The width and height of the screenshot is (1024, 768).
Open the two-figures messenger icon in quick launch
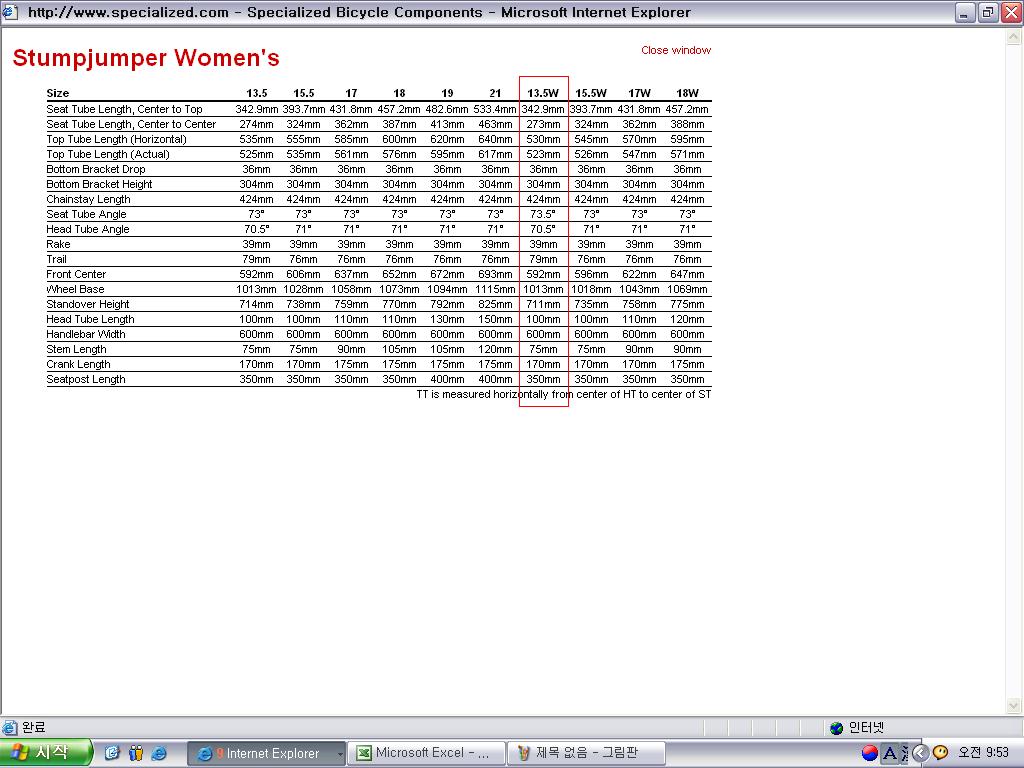136,753
